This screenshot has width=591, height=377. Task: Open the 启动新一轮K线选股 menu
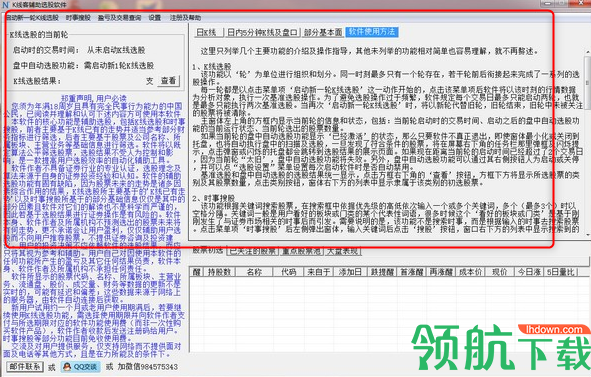click(x=32, y=18)
